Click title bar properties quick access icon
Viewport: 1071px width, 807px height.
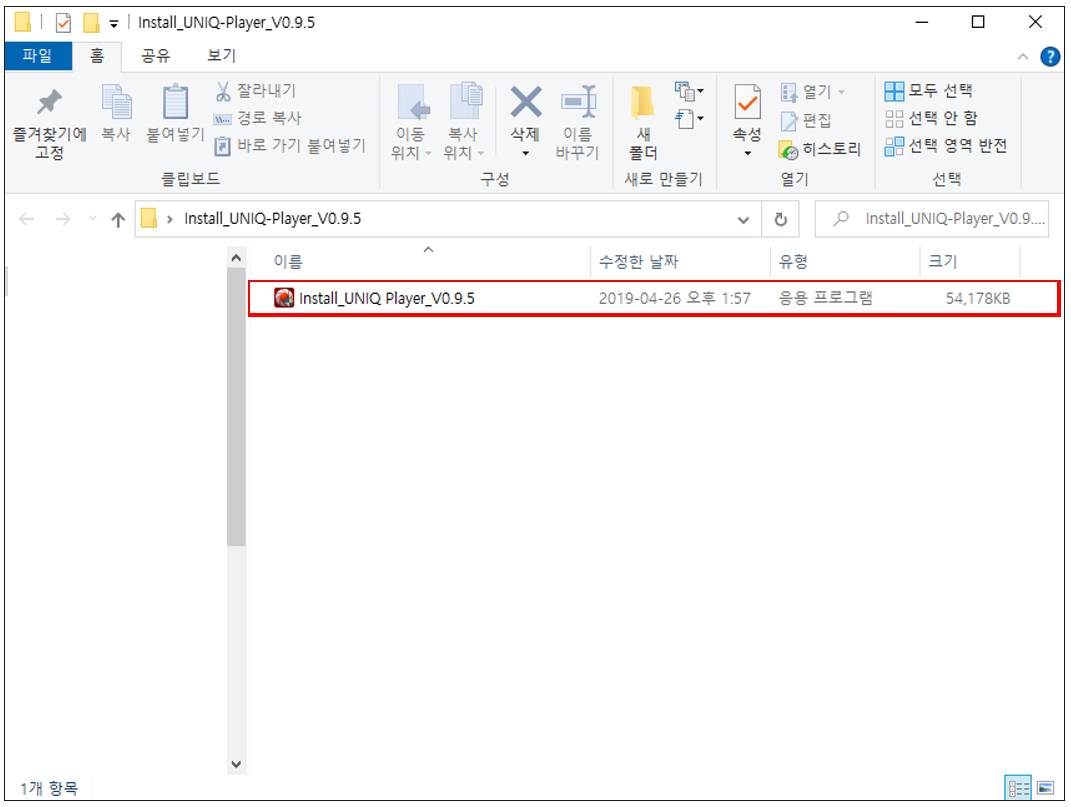(x=63, y=23)
